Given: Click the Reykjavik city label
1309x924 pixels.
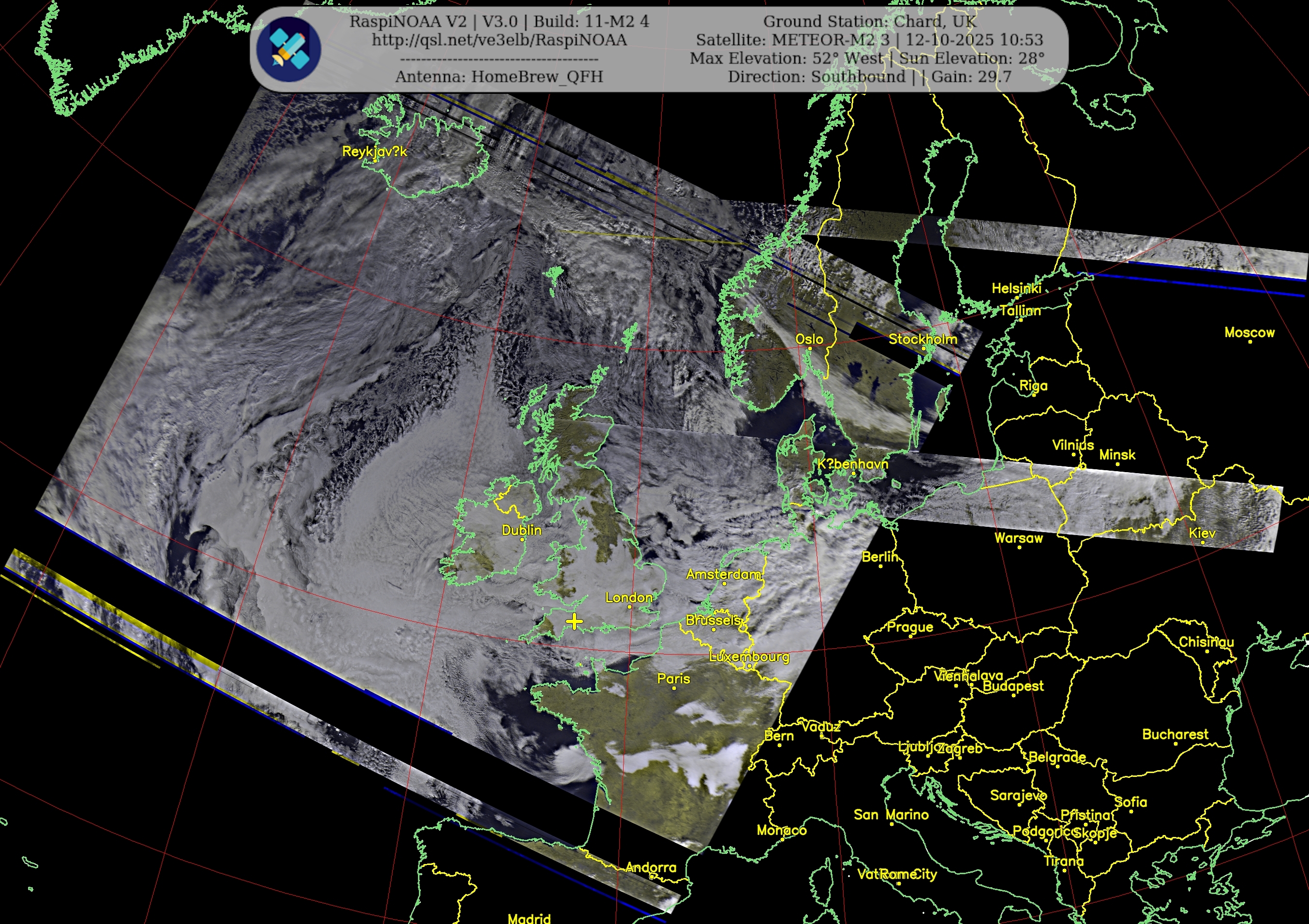Looking at the screenshot, I should click(374, 151).
